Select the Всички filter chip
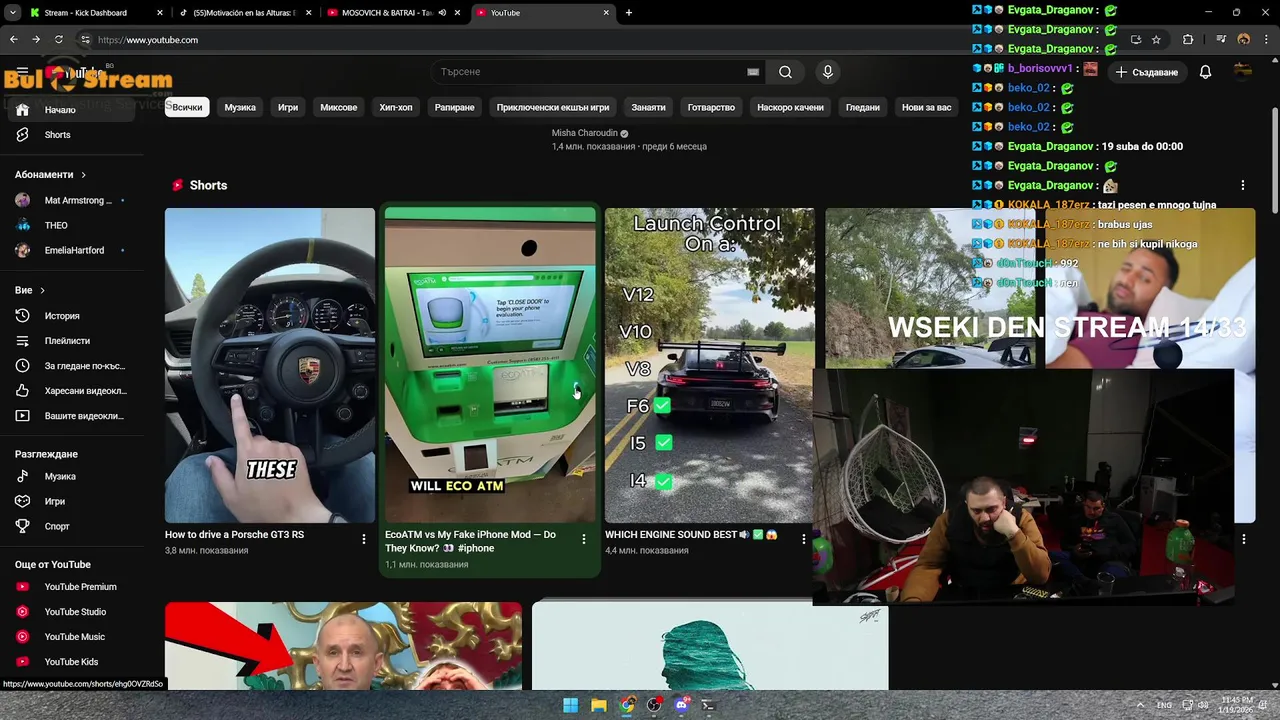1280x720 pixels. pyautogui.click(x=187, y=107)
